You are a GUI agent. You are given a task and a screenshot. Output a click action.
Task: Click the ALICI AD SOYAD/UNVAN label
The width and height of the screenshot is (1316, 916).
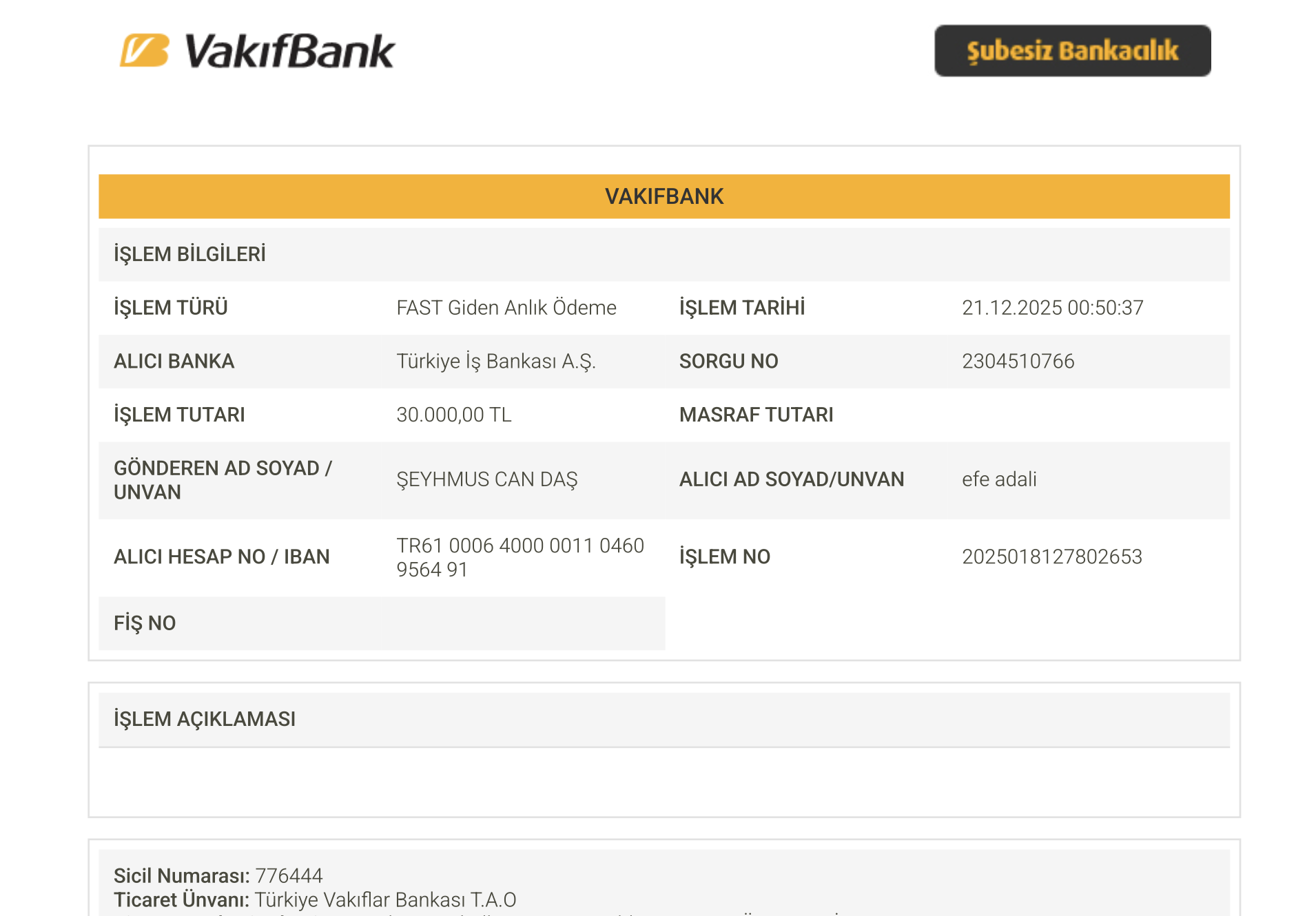(792, 480)
